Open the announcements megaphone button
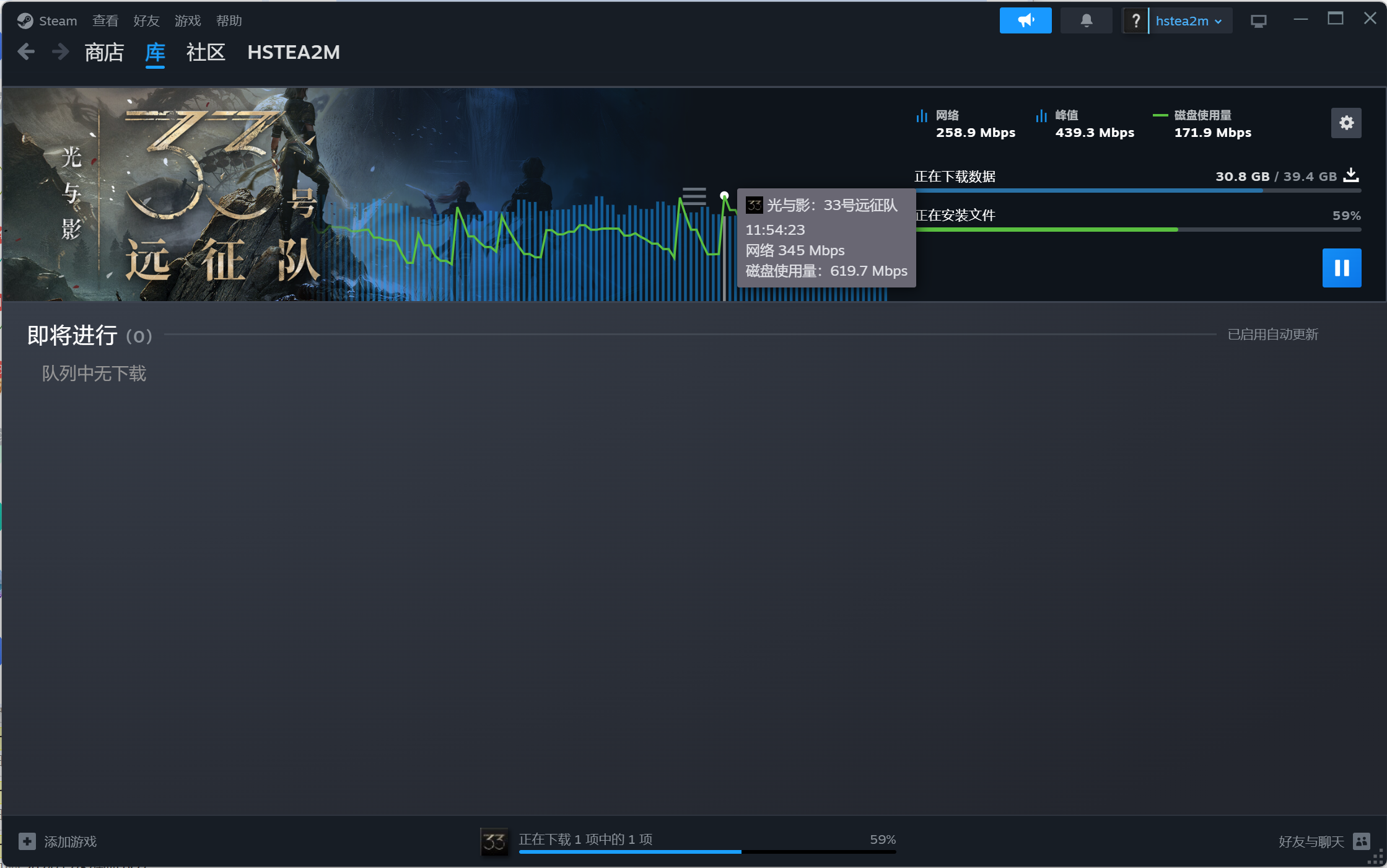 (x=1025, y=20)
